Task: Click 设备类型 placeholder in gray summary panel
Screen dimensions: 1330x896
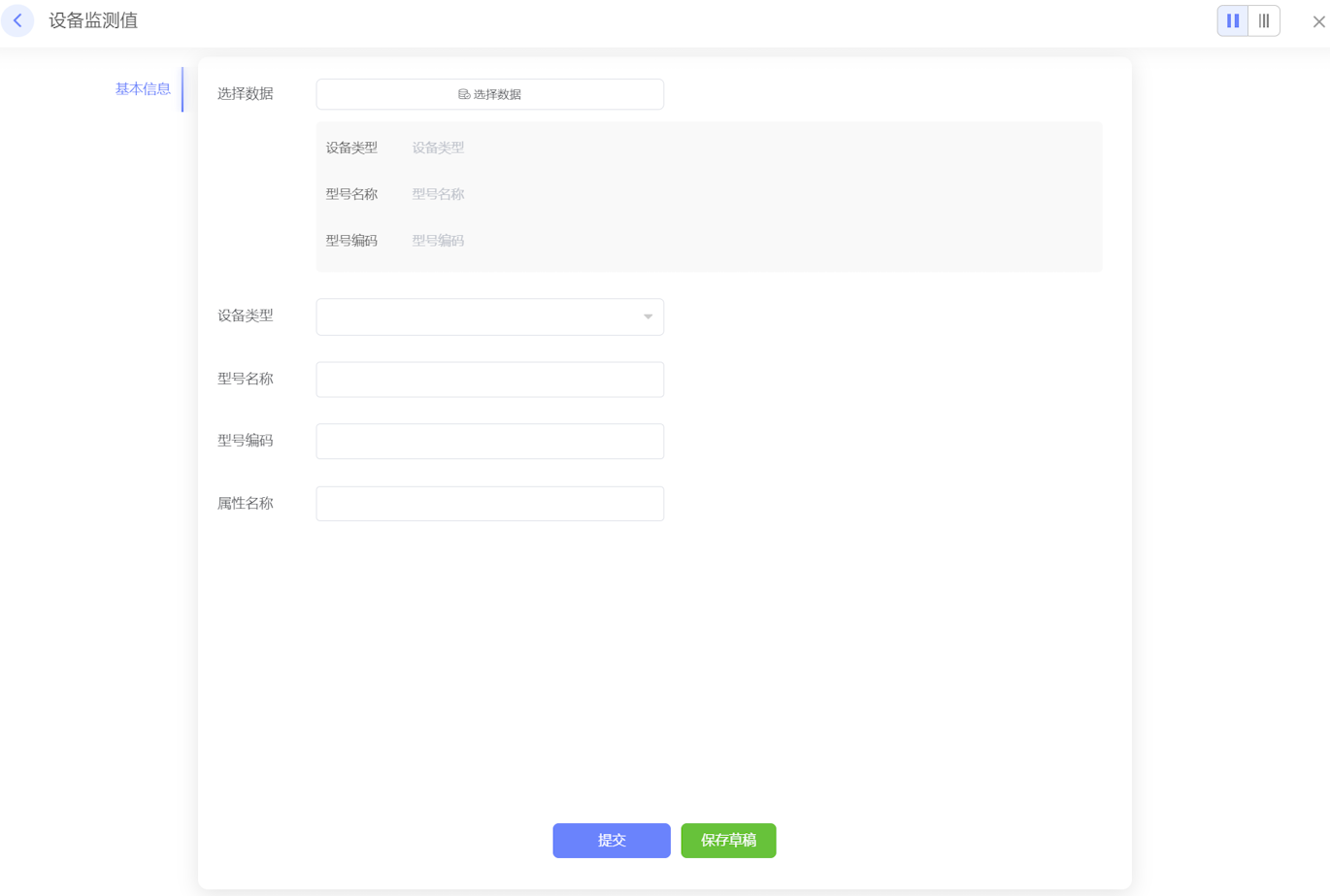Action: click(x=438, y=148)
